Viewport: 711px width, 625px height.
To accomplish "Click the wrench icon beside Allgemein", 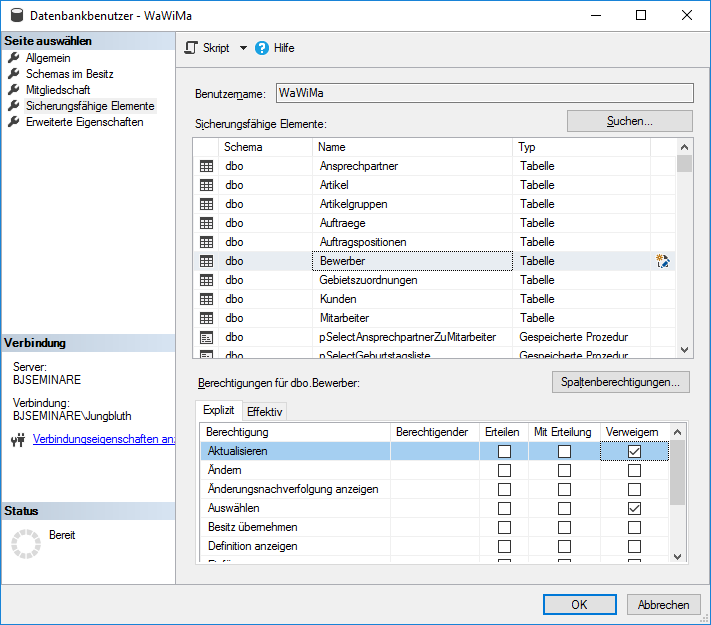I will click(x=14, y=58).
